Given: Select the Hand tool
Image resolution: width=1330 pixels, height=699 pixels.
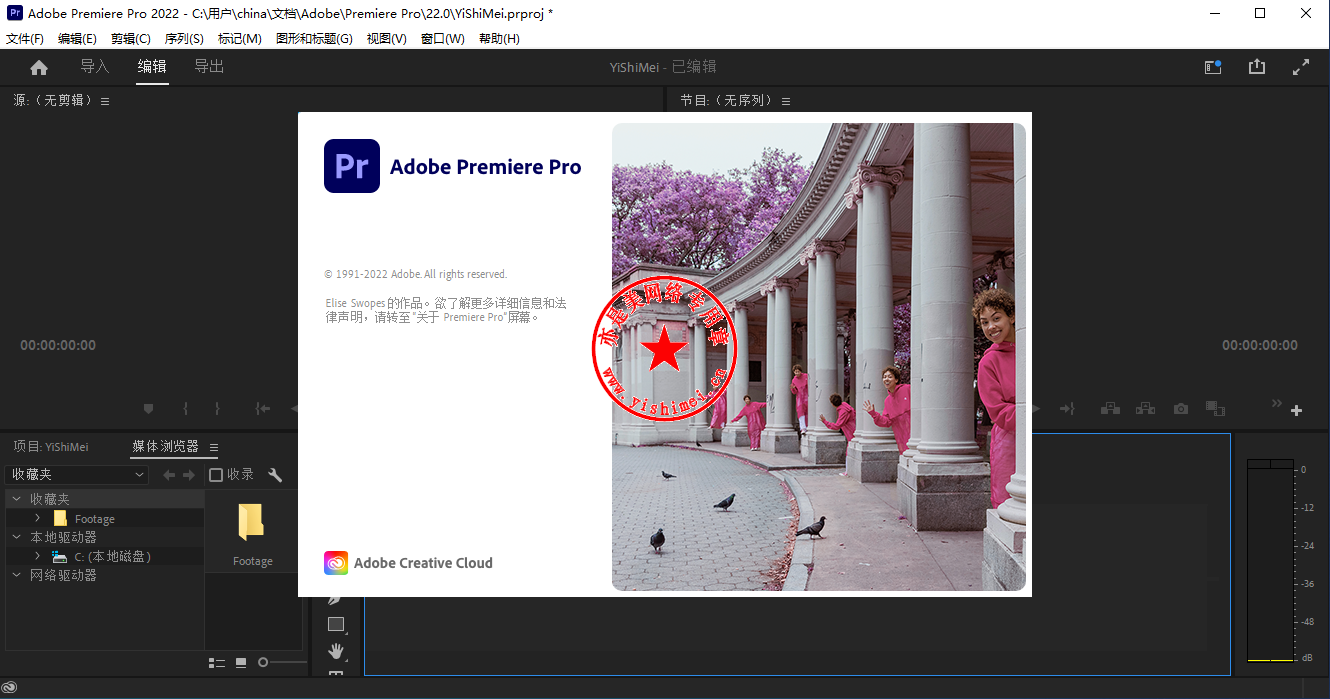Looking at the screenshot, I should [x=336, y=651].
